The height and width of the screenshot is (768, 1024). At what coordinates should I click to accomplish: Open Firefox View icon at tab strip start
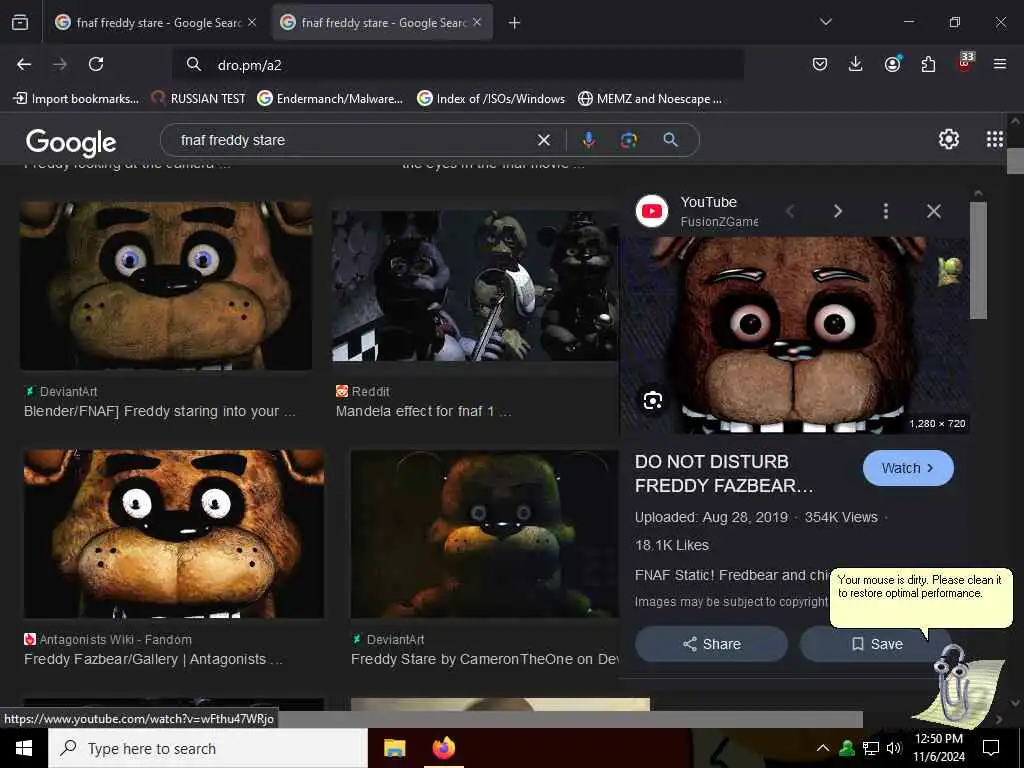pos(20,22)
